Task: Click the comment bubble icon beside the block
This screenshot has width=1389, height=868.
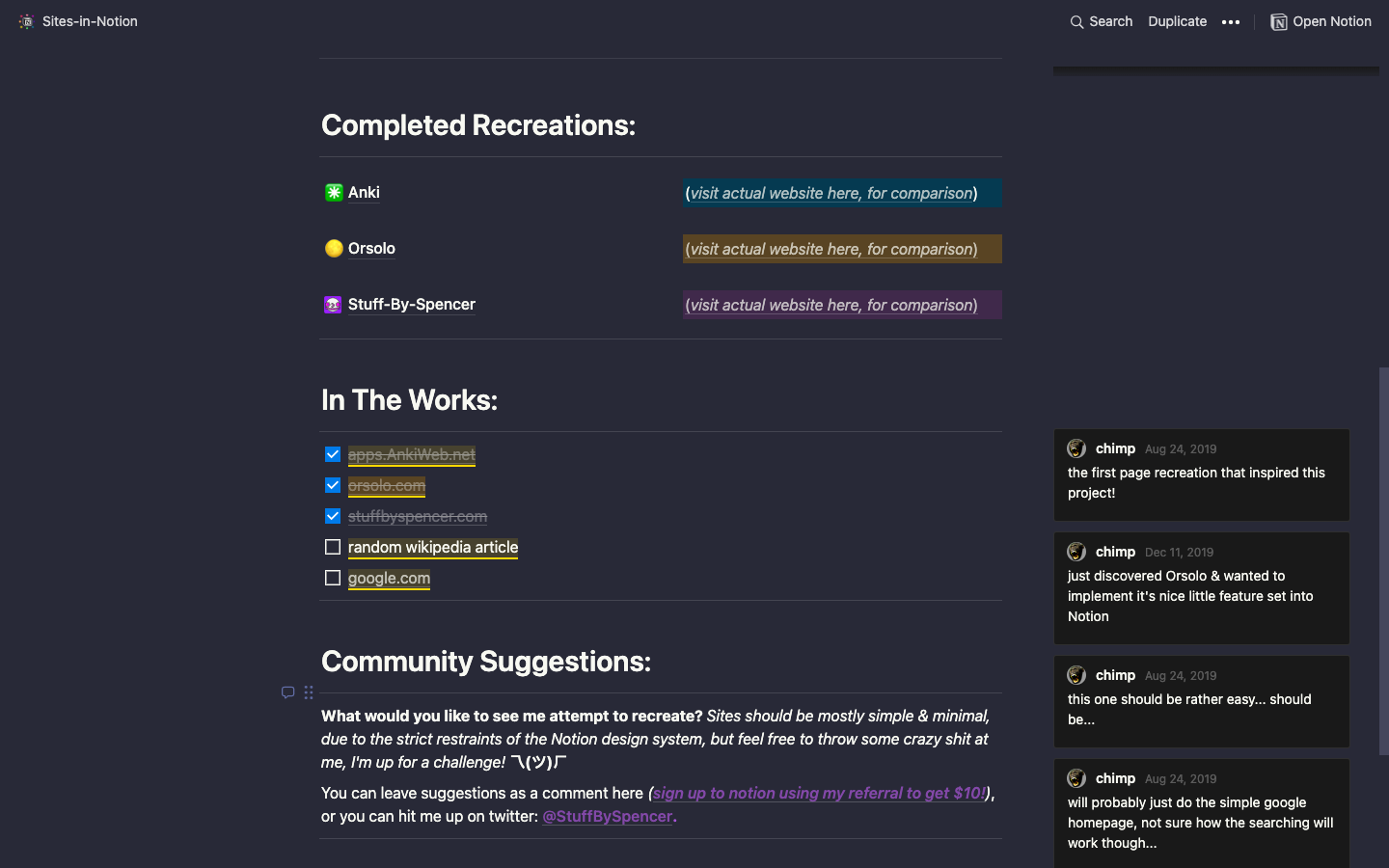Action: 287,692
